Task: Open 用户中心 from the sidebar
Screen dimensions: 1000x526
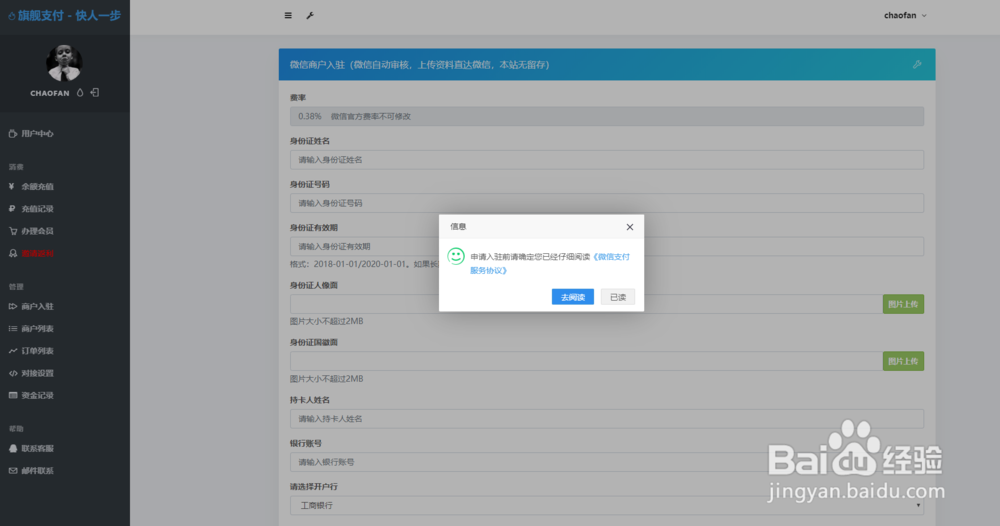Action: 31,134
